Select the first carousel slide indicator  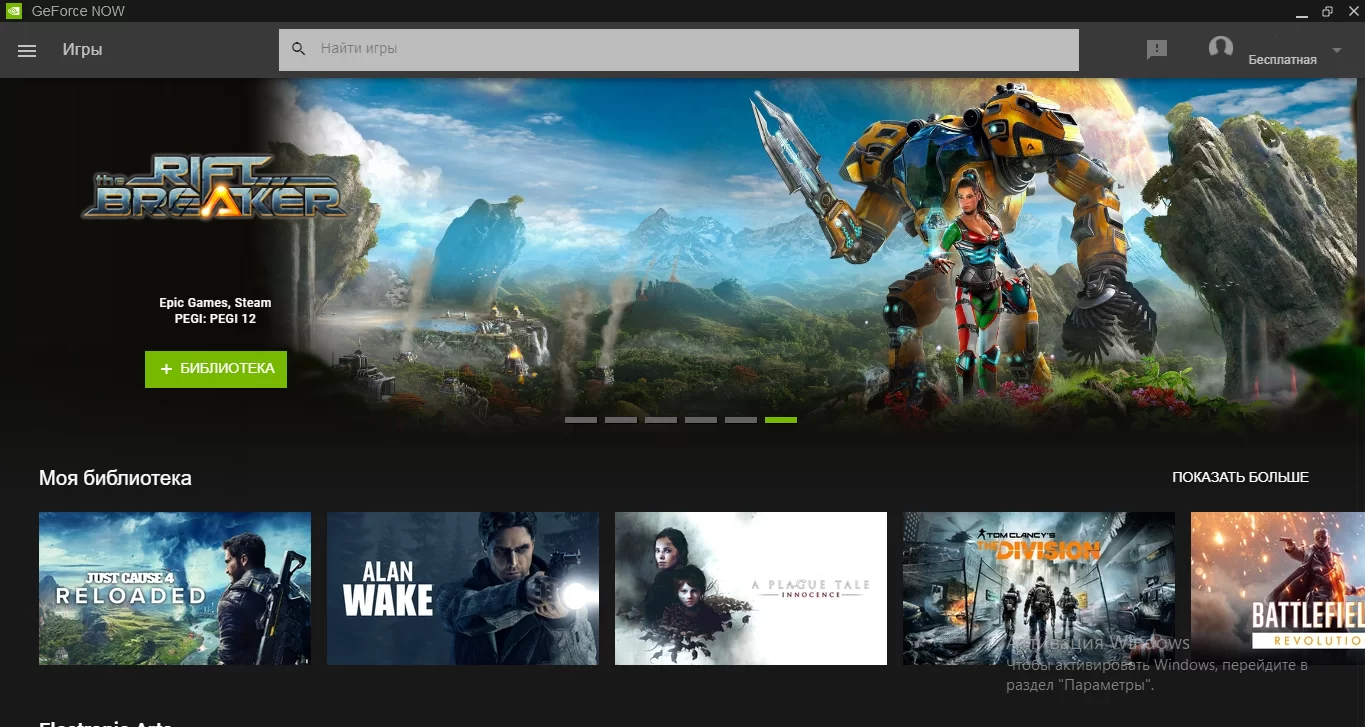581,420
